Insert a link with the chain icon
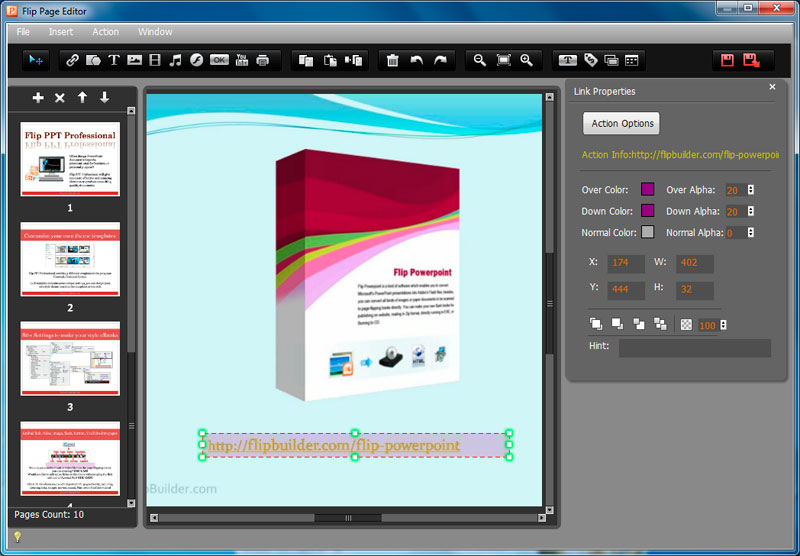The height and width of the screenshot is (556, 800). (x=72, y=60)
